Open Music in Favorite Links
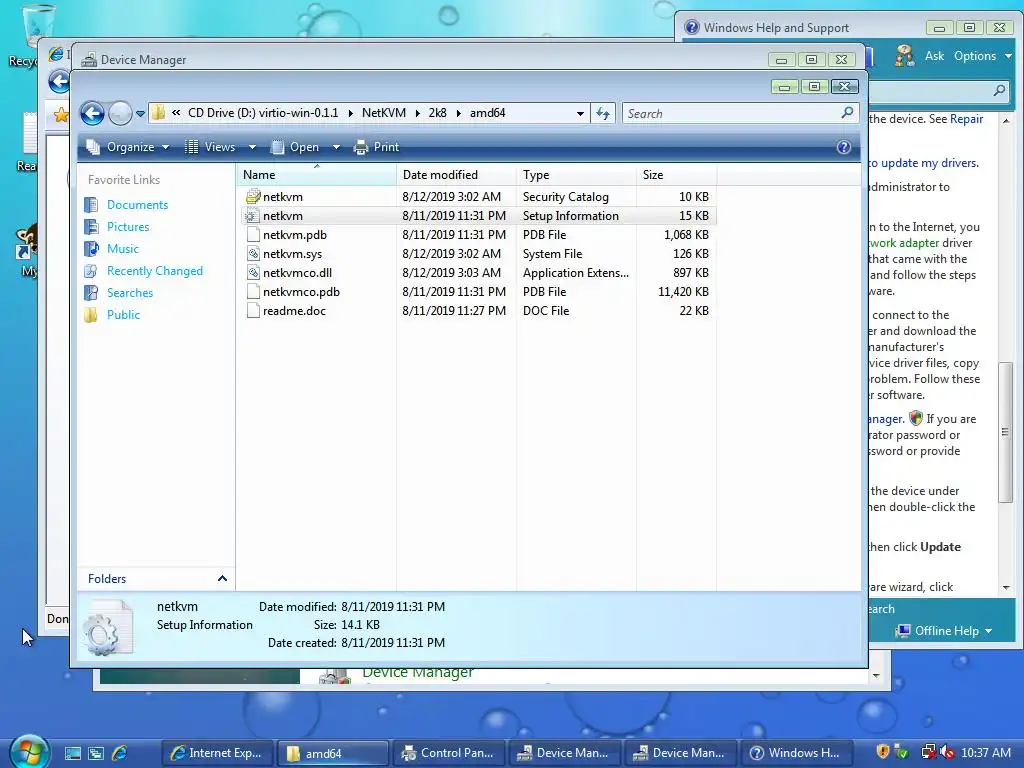The image size is (1024, 768). coord(123,249)
